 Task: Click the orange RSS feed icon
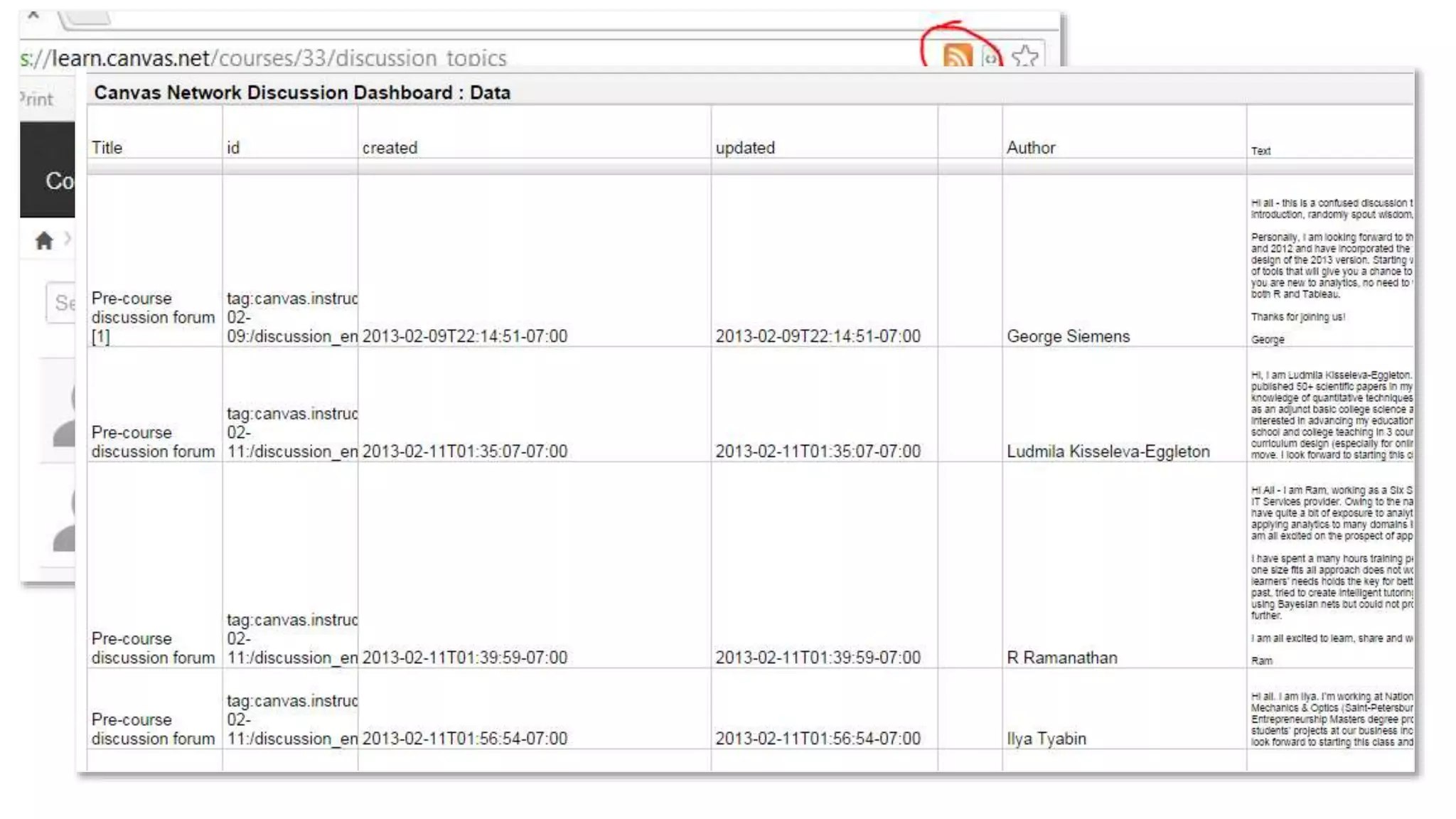pyautogui.click(x=957, y=55)
